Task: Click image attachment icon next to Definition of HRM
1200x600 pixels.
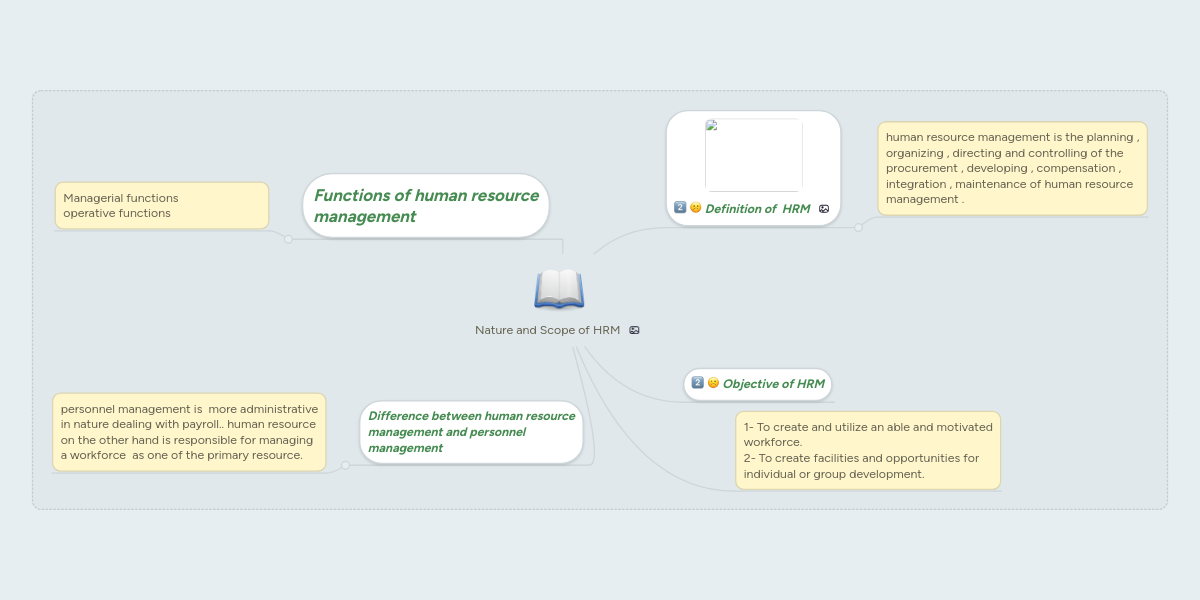Action: [x=824, y=209]
